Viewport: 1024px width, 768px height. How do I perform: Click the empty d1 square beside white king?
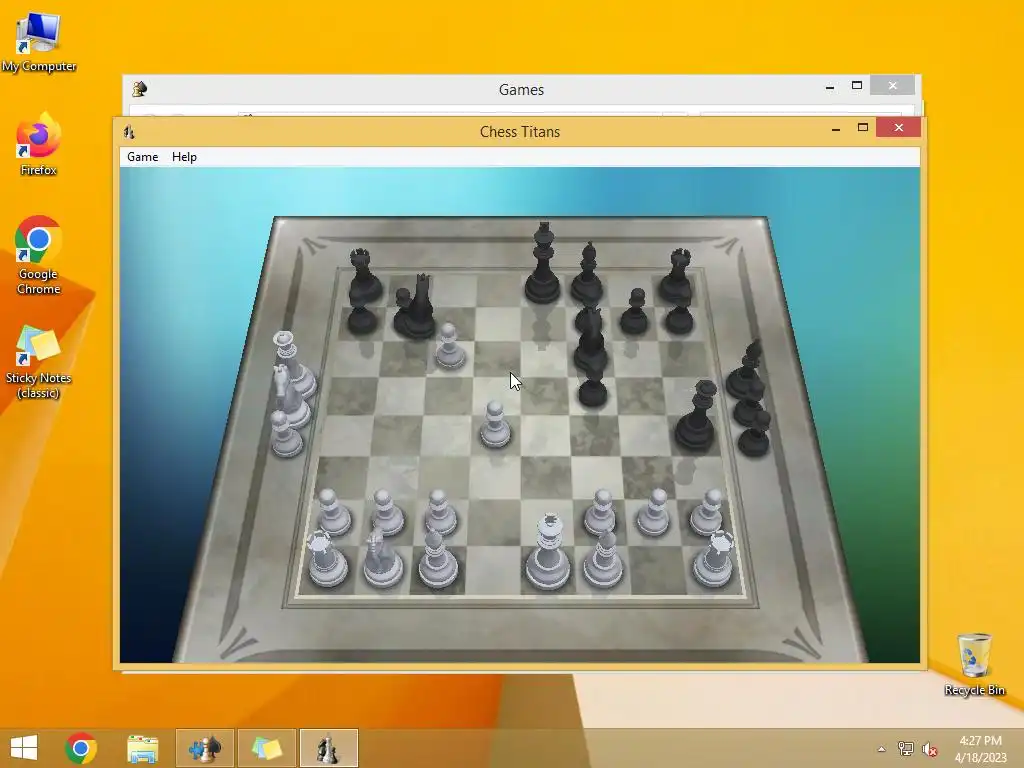[494, 569]
